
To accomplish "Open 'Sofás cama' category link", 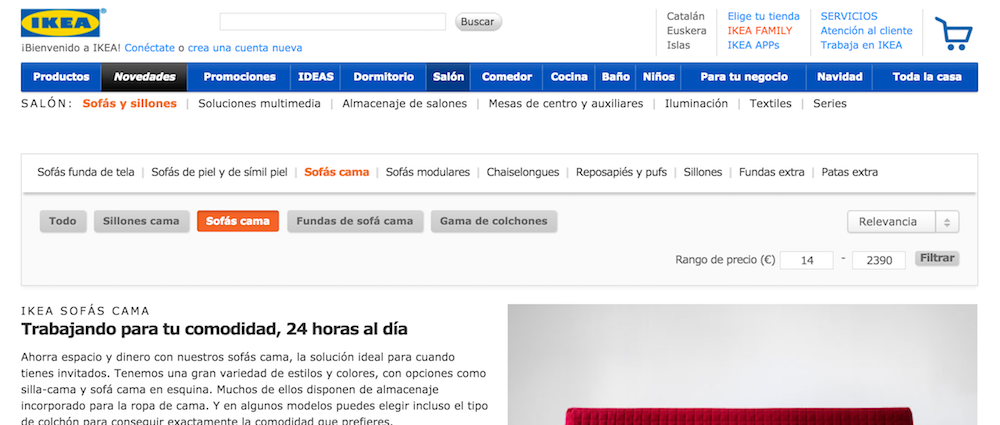I will pos(337,172).
